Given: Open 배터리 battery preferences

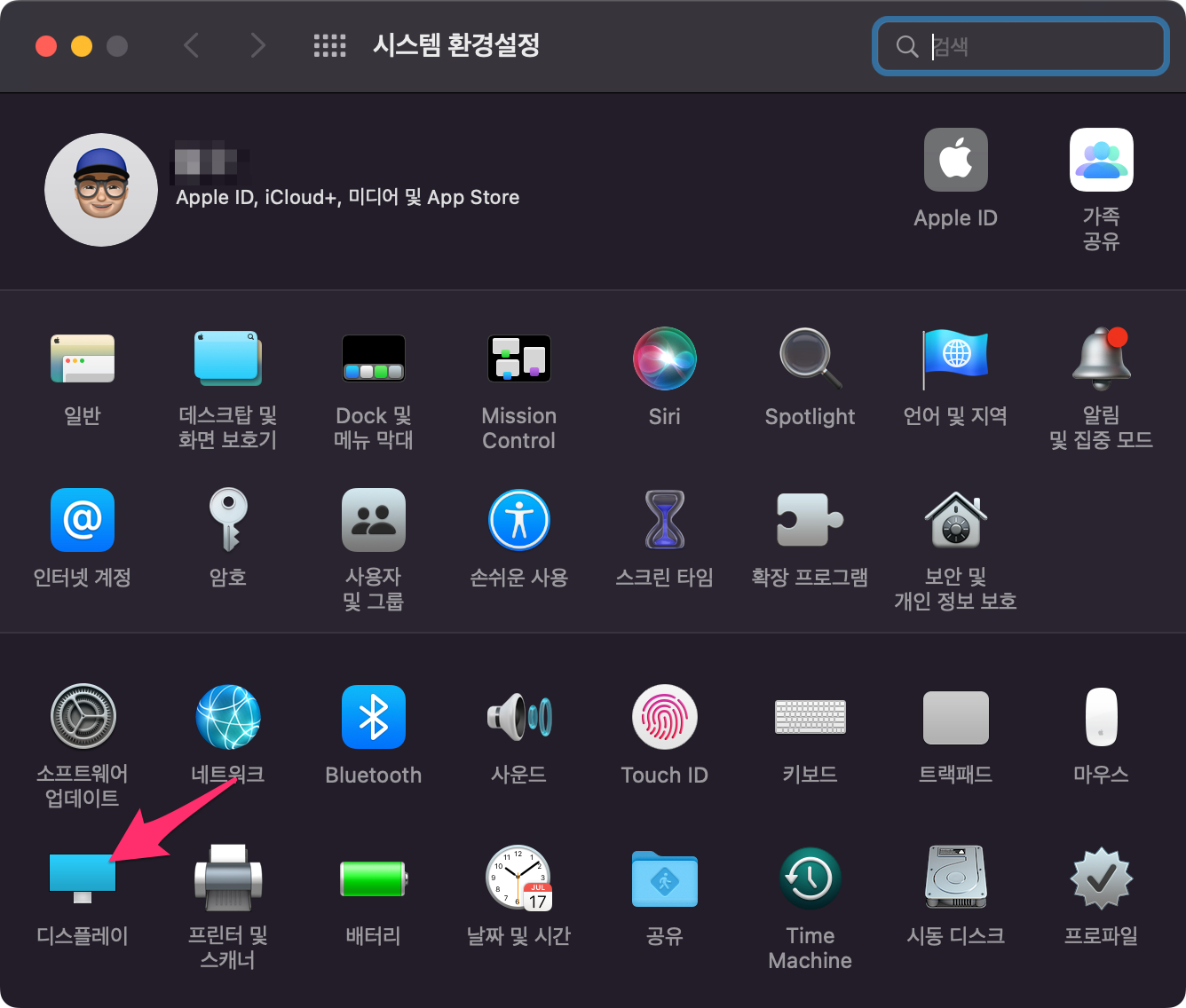Looking at the screenshot, I should (374, 878).
